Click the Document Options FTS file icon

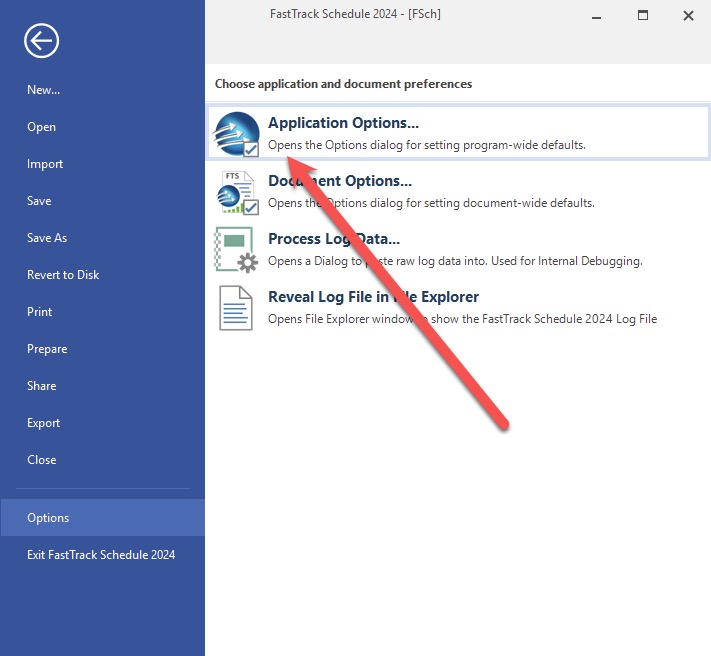tap(237, 191)
